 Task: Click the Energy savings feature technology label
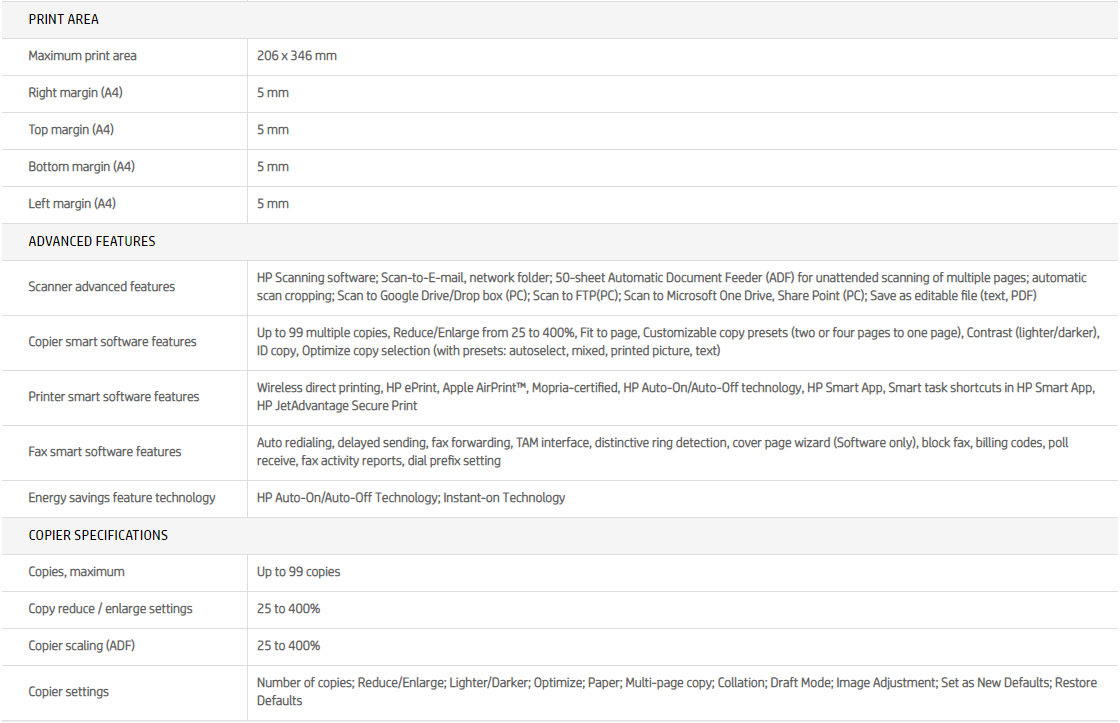[x=121, y=498]
